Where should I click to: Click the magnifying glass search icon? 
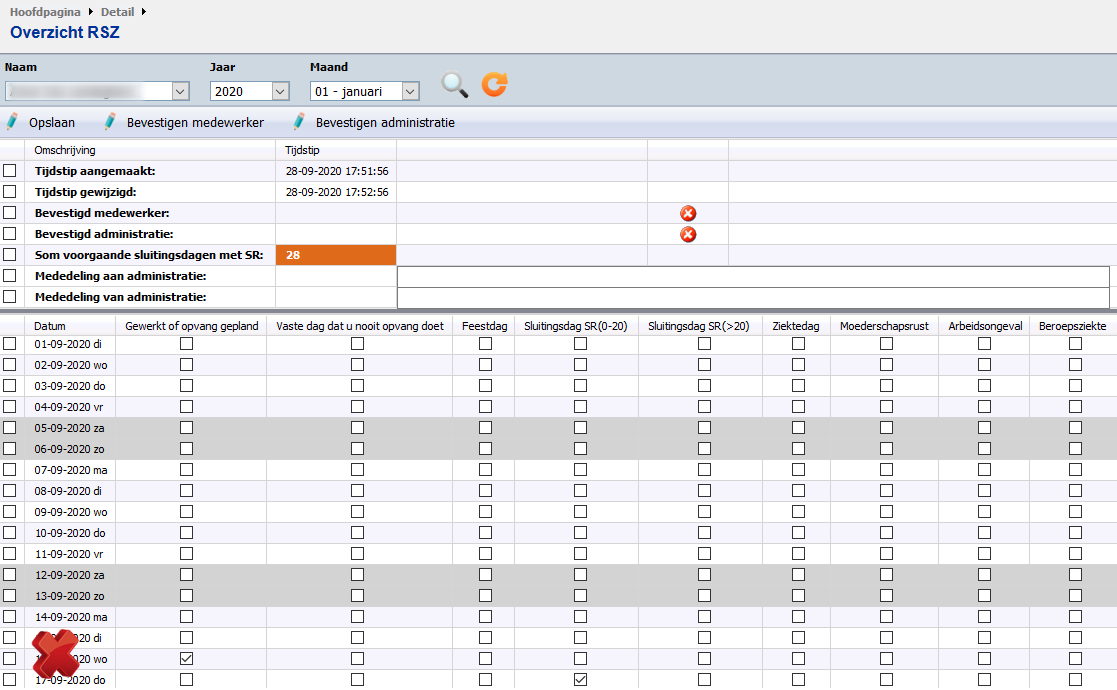[455, 85]
